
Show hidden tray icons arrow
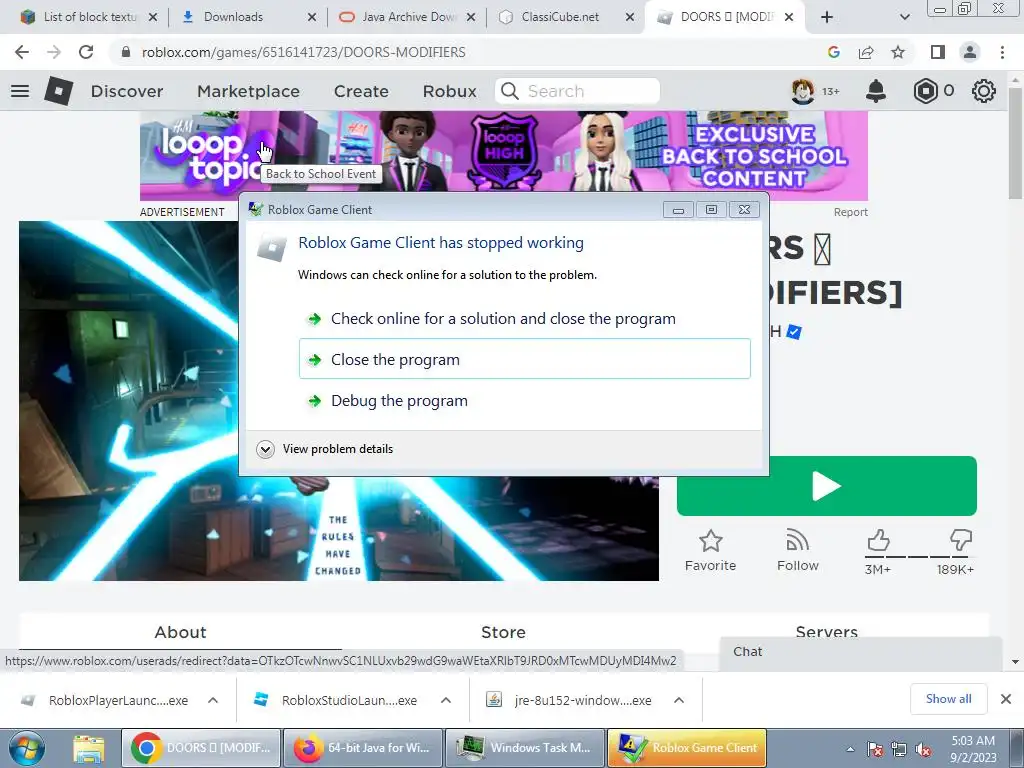(x=850, y=749)
